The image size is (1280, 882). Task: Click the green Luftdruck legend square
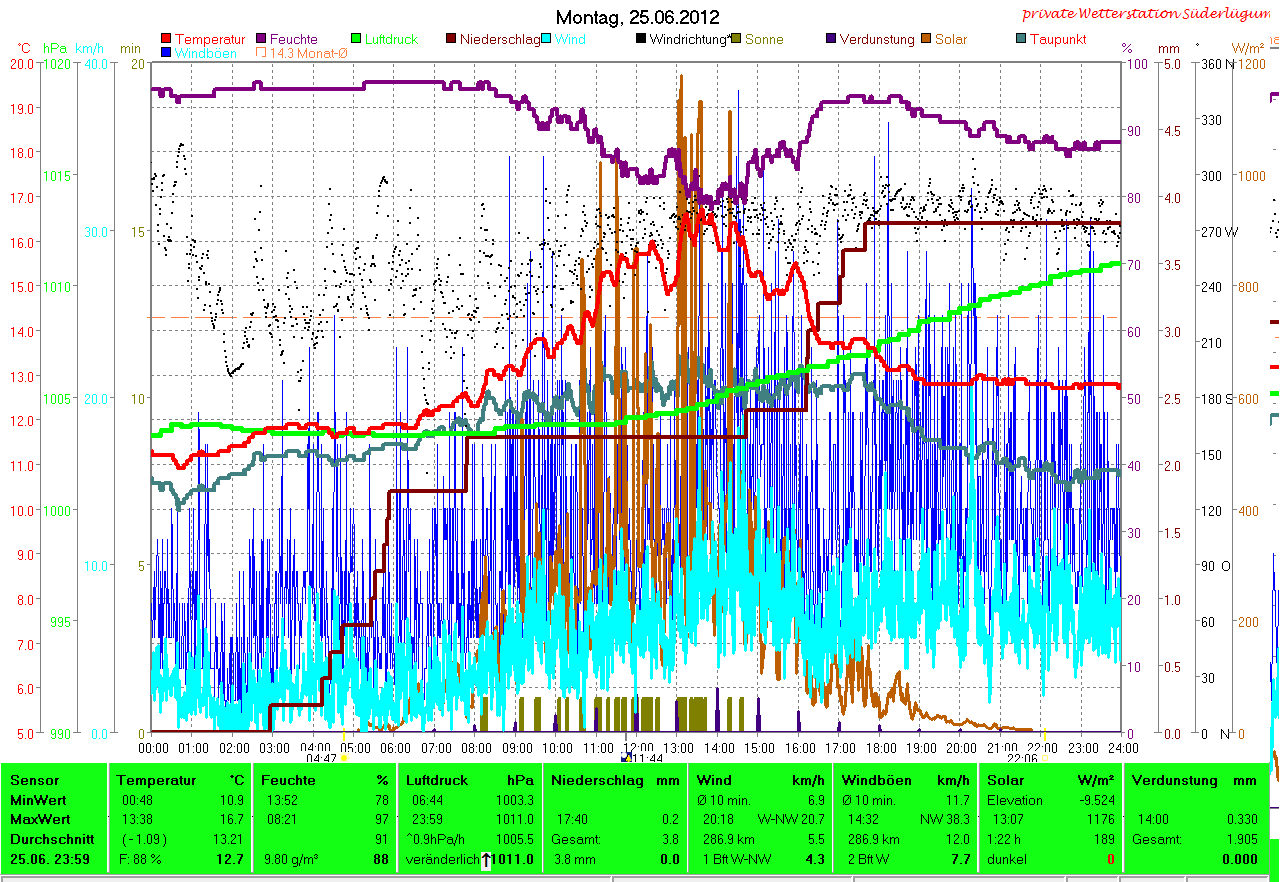pos(354,40)
